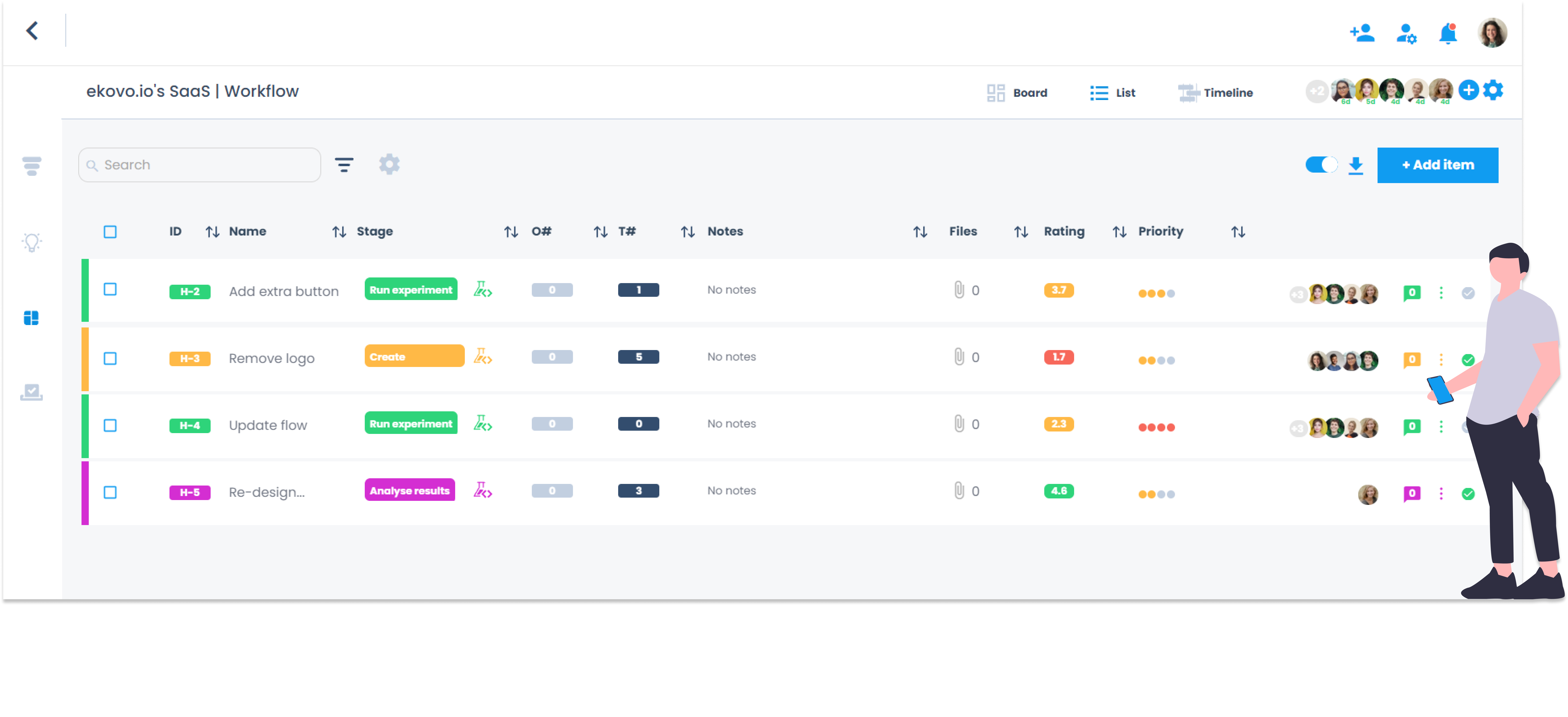1568x717 pixels.
Task: Switch to the Board view
Action: [1017, 93]
